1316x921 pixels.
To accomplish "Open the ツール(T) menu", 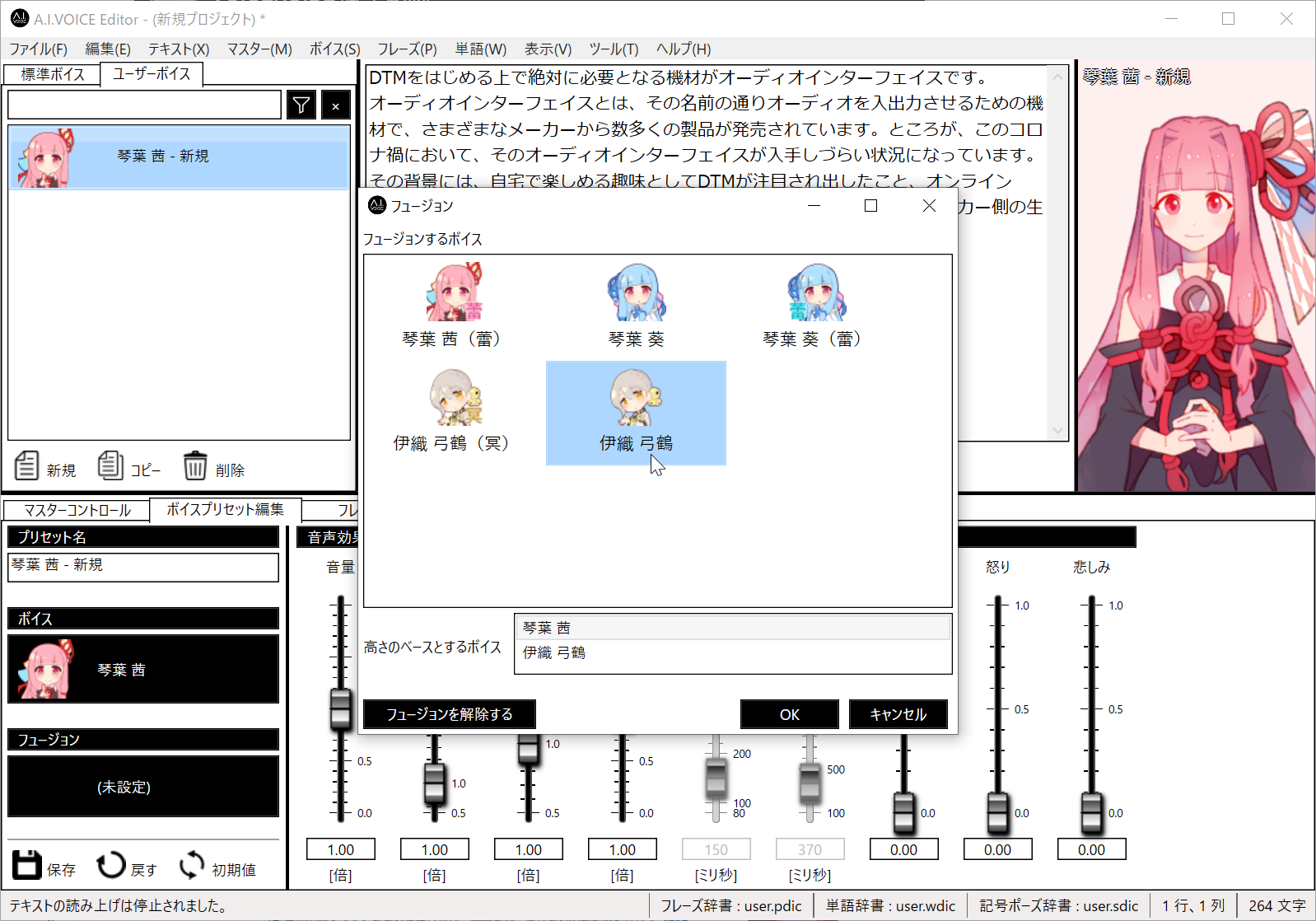I will [614, 49].
